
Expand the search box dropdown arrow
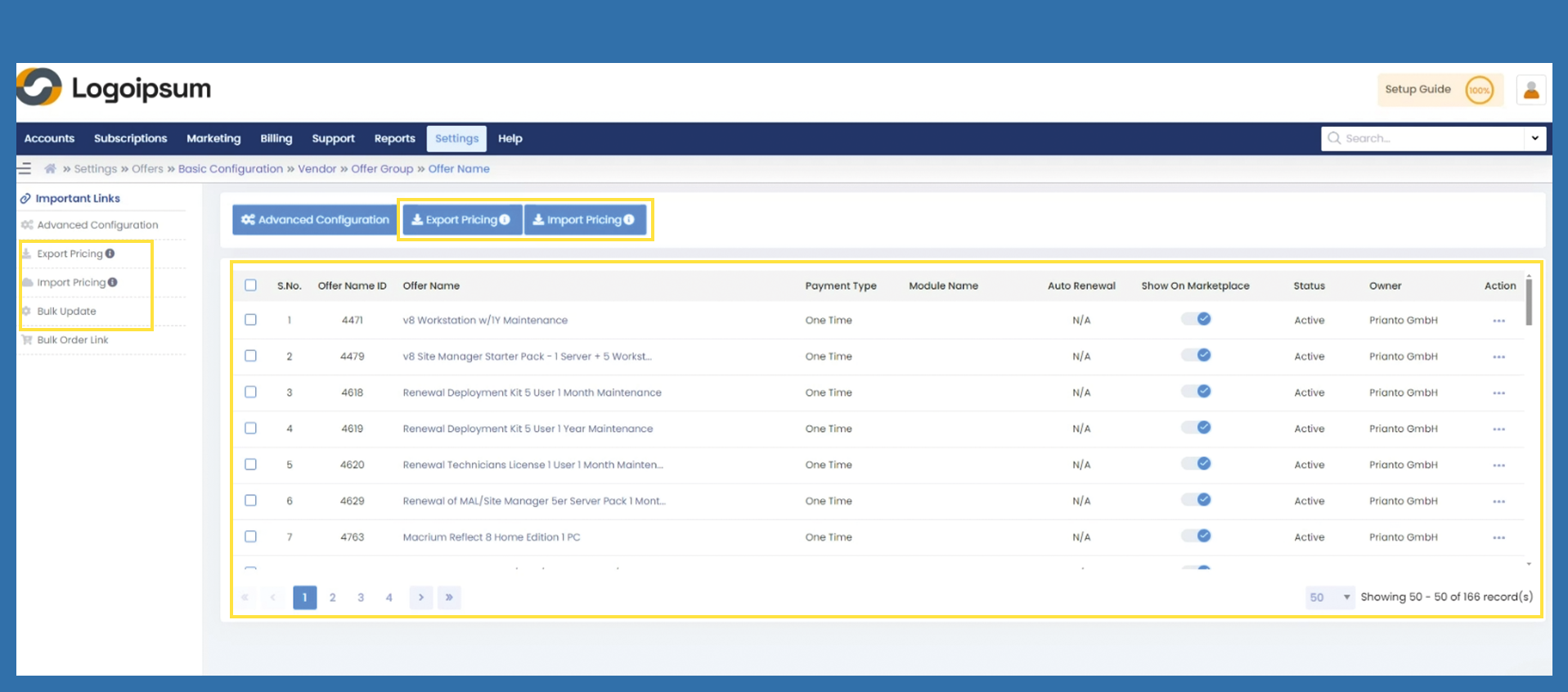(1534, 138)
